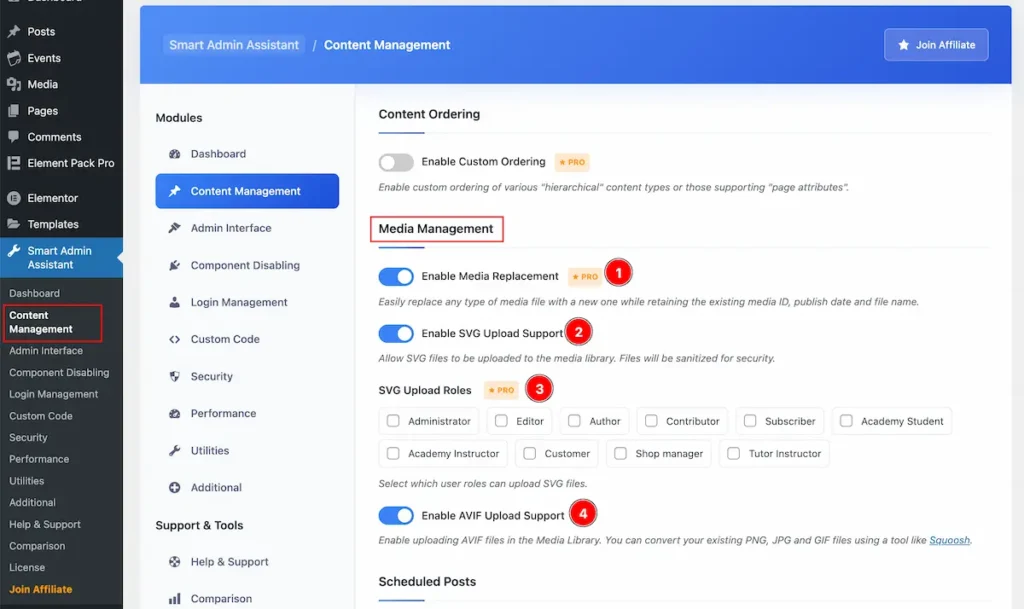Check the Administrator role checkbox
This screenshot has width=1024, height=609.
[x=393, y=421]
